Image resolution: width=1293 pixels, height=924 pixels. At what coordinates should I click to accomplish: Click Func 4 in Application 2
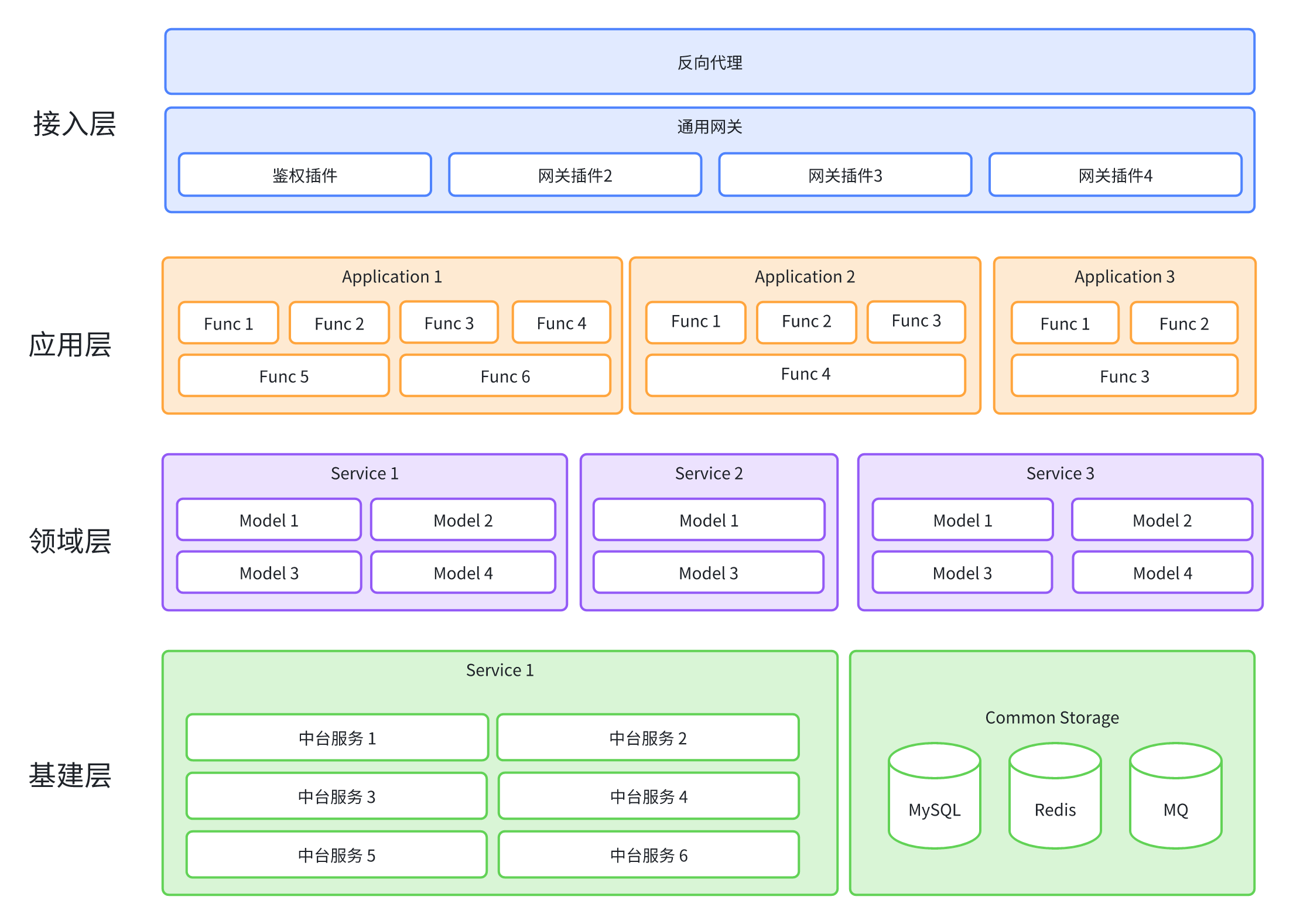pyautogui.click(x=805, y=374)
